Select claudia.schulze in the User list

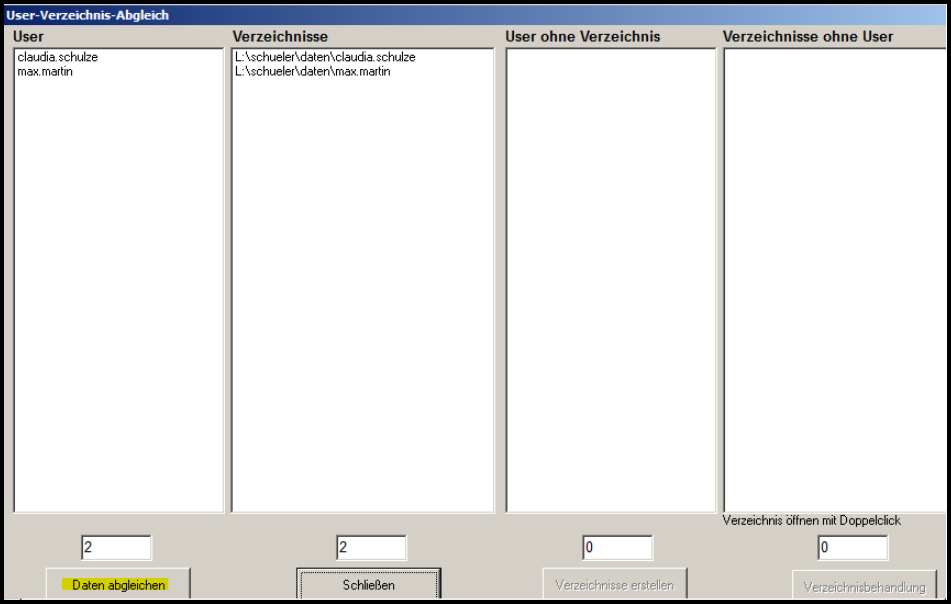58,58
